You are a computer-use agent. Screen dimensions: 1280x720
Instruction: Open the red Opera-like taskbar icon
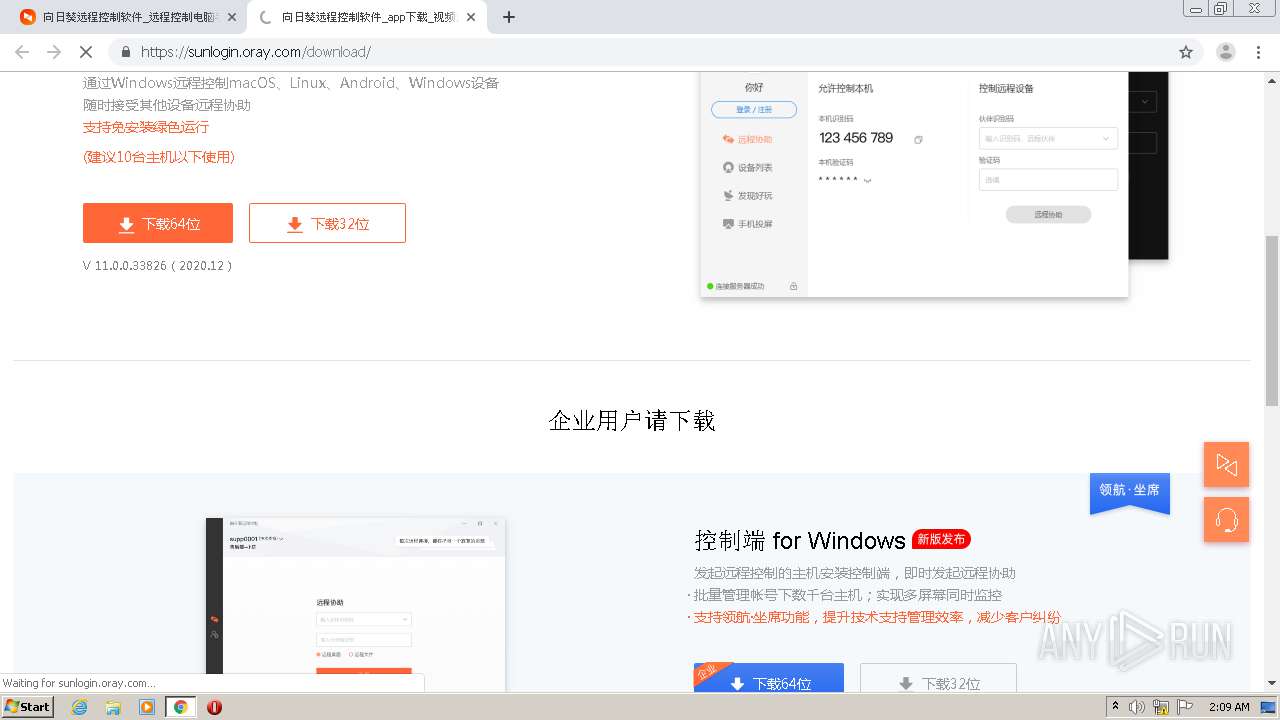[214, 707]
